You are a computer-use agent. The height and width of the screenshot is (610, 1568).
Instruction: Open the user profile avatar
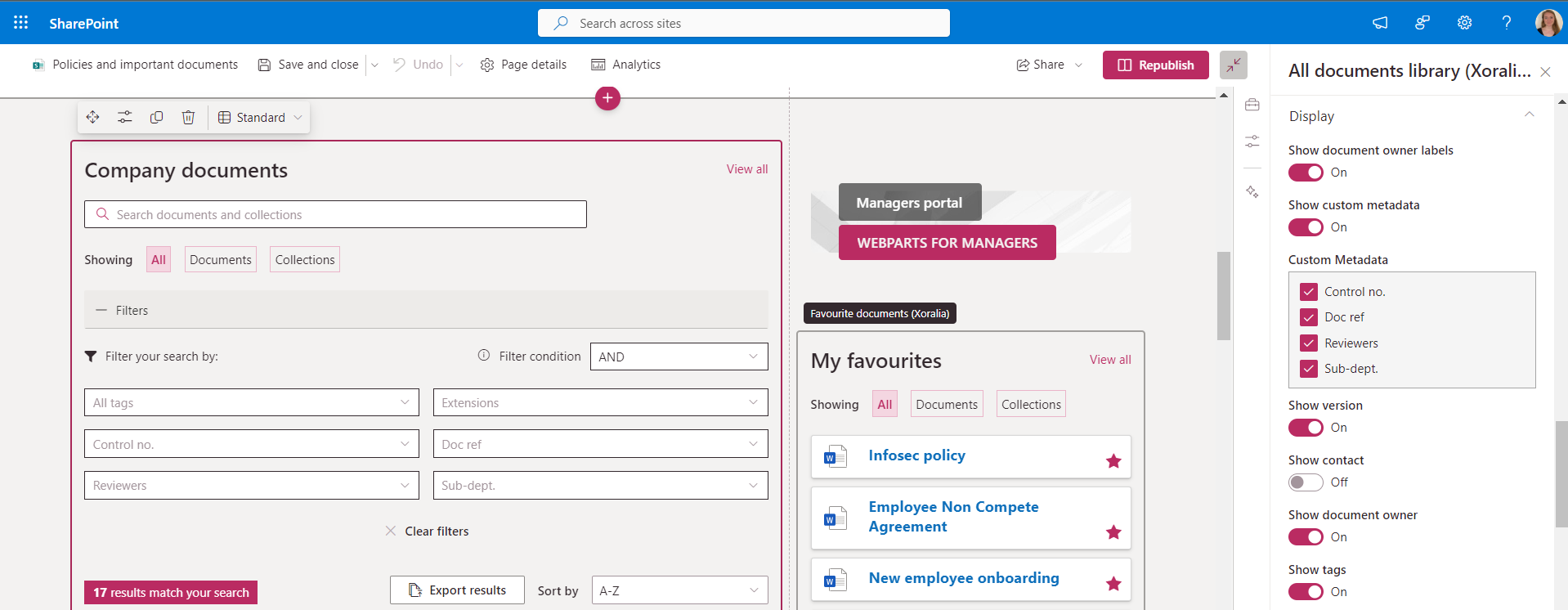tap(1548, 23)
